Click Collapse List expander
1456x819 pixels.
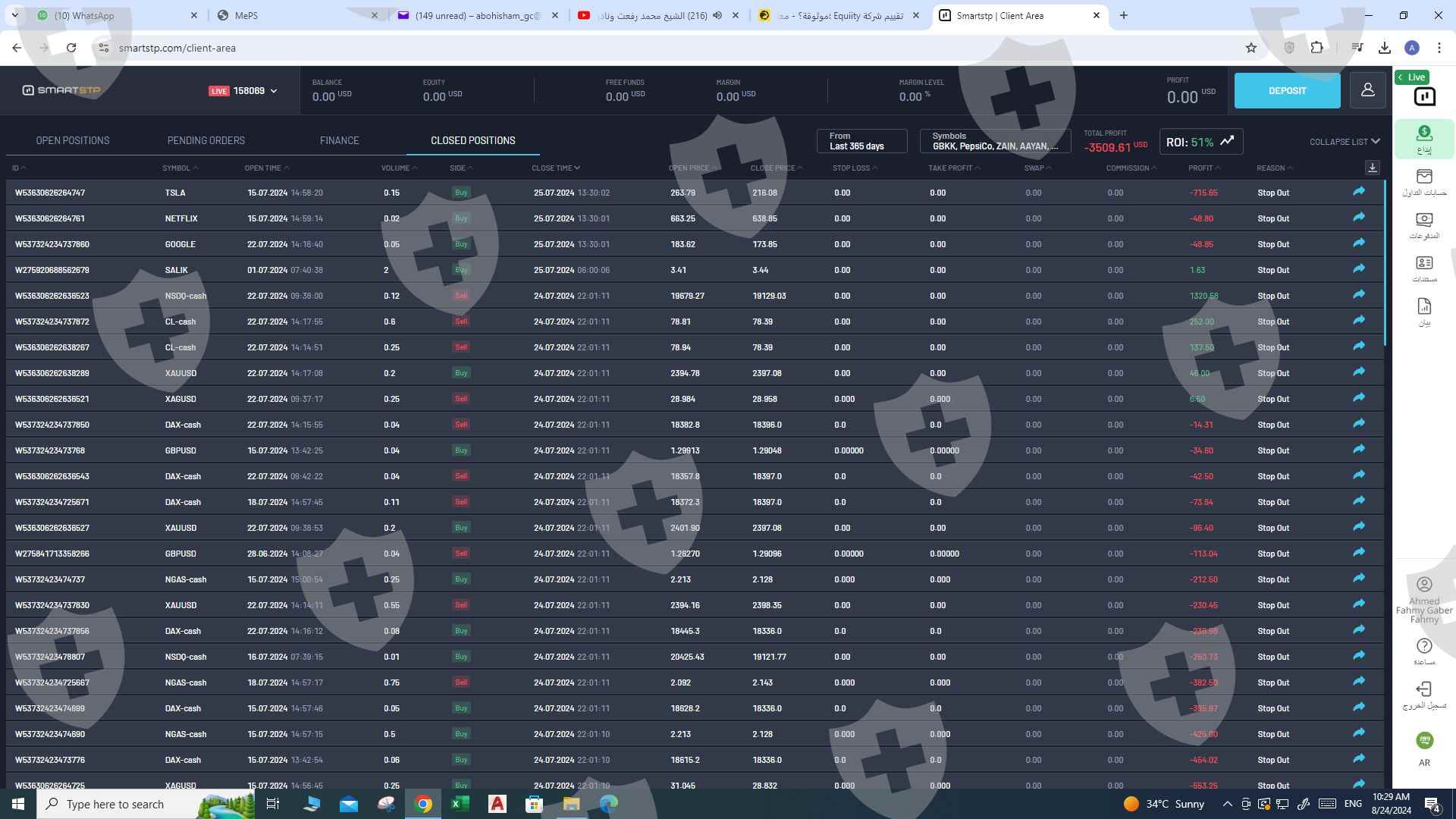tap(1344, 142)
